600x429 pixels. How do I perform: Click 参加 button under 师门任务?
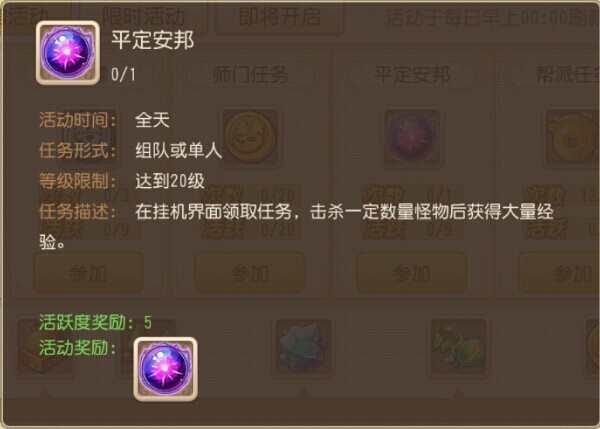[x=250, y=274]
